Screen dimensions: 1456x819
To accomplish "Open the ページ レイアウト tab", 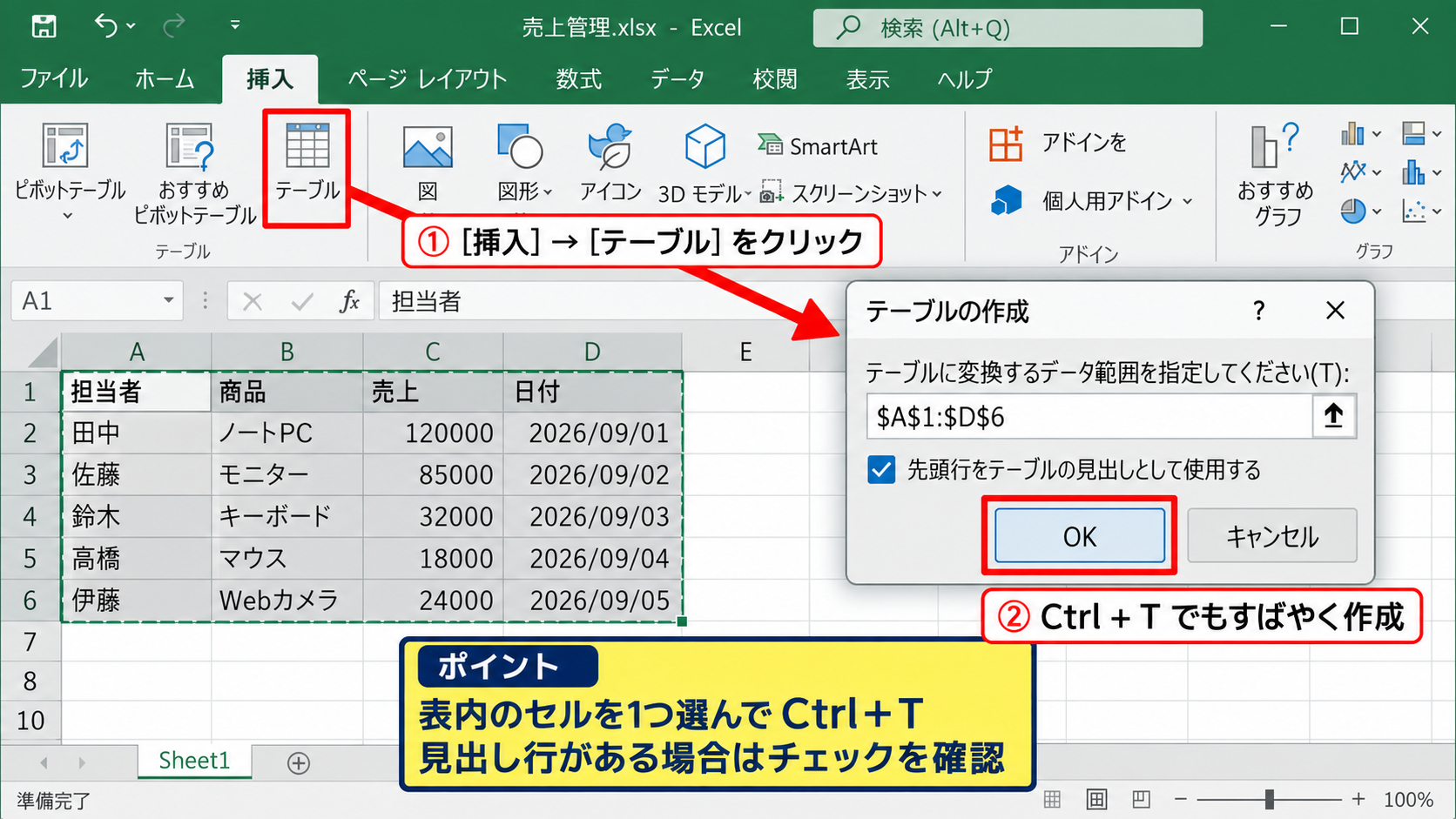I will click(428, 79).
